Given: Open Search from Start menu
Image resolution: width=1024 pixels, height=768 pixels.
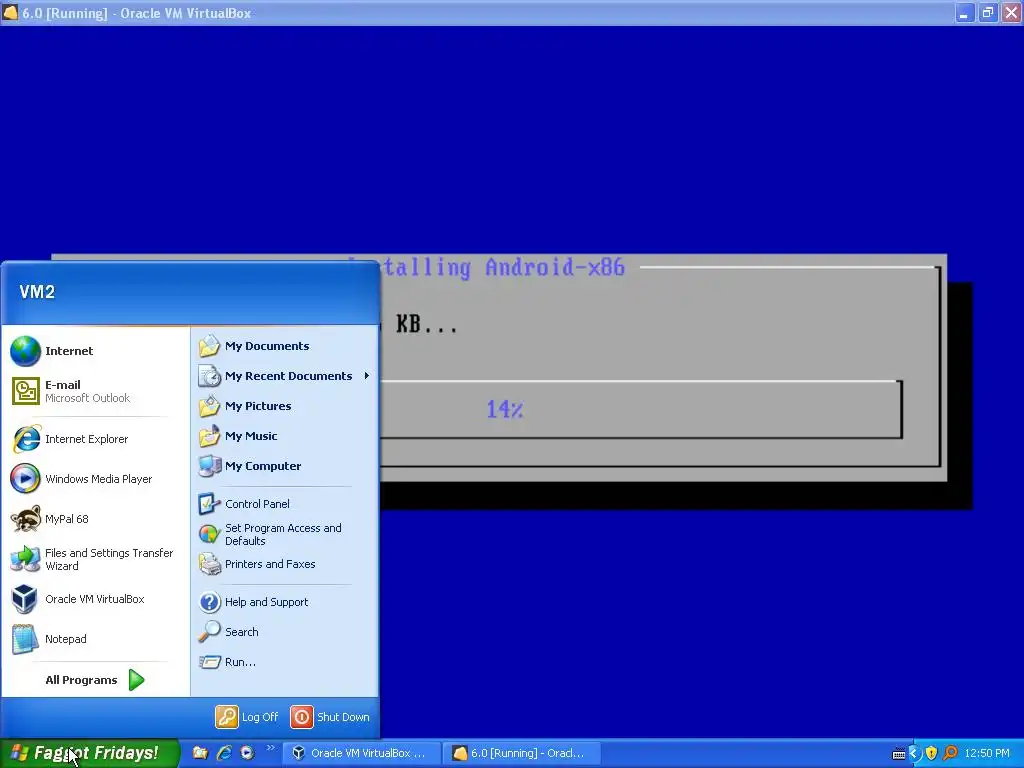Looking at the screenshot, I should click(284, 632).
